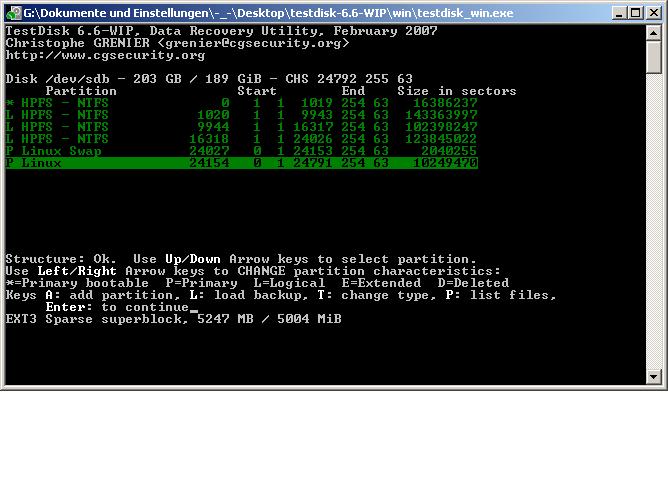Click the 'Size in sectors' column header
This screenshot has width=668, height=480.
[x=457, y=91]
